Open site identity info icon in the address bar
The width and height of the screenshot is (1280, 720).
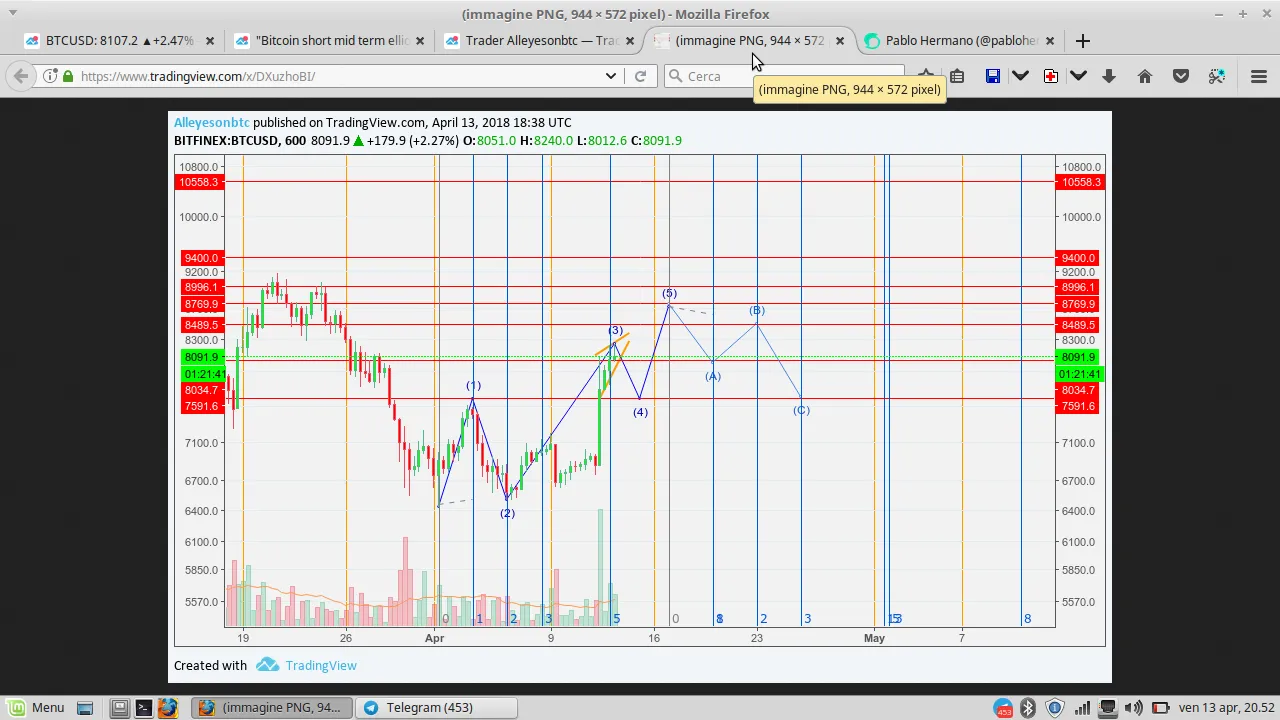(x=50, y=76)
